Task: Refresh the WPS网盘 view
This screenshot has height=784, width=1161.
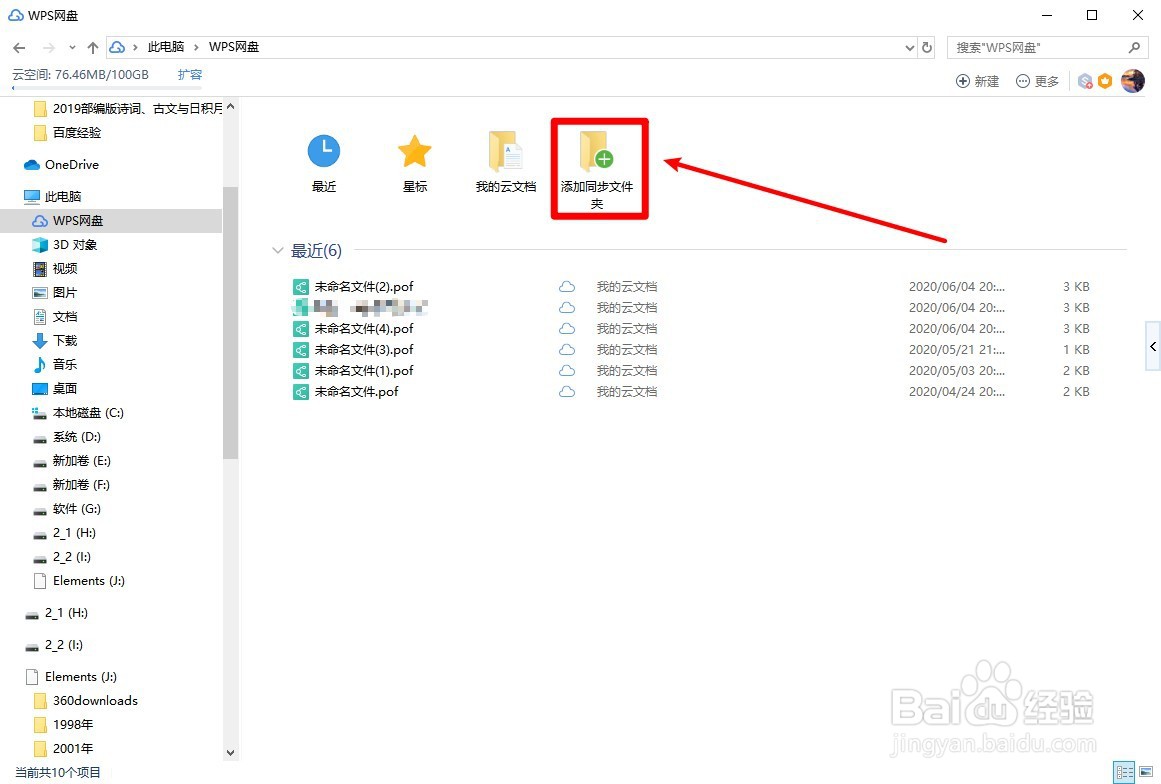Action: click(927, 47)
